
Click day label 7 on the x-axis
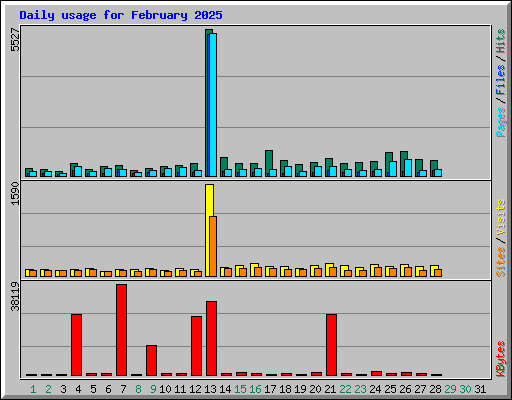(x=123, y=389)
